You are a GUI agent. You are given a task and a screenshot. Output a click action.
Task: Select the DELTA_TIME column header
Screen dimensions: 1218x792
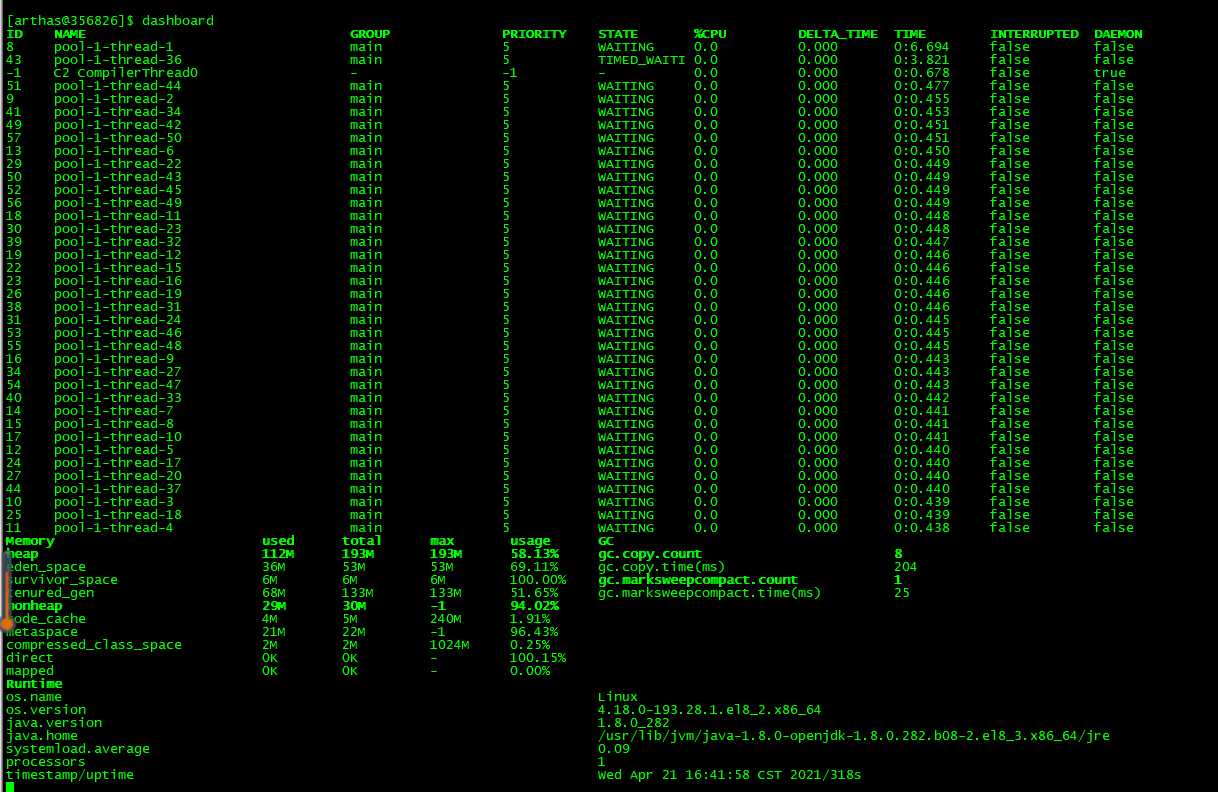[838, 34]
